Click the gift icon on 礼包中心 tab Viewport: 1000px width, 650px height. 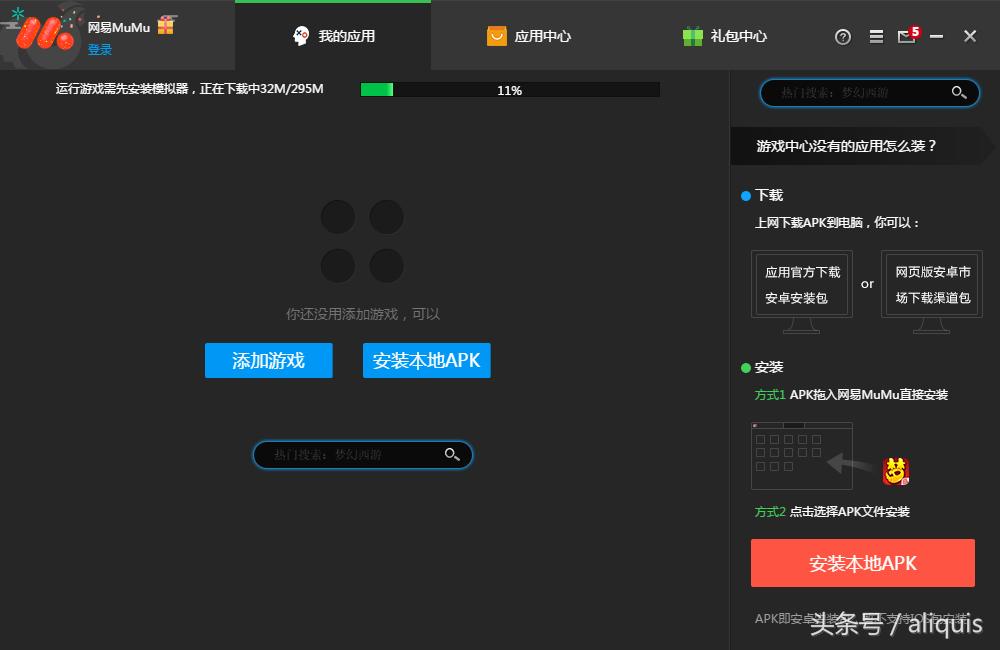pyautogui.click(x=693, y=35)
